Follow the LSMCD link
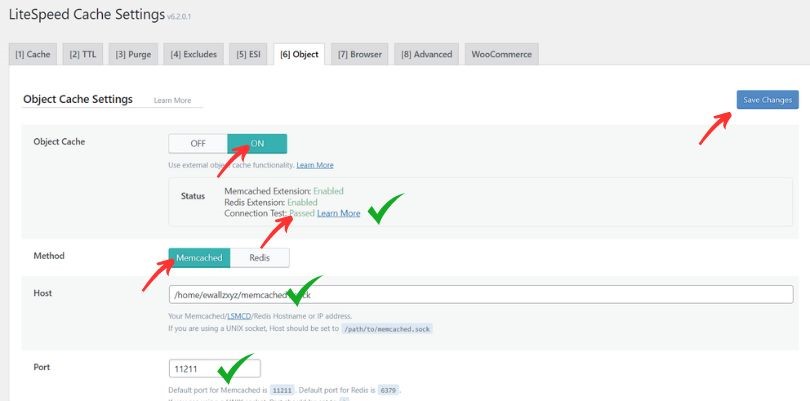This screenshot has height=401, width=810. 239,316
